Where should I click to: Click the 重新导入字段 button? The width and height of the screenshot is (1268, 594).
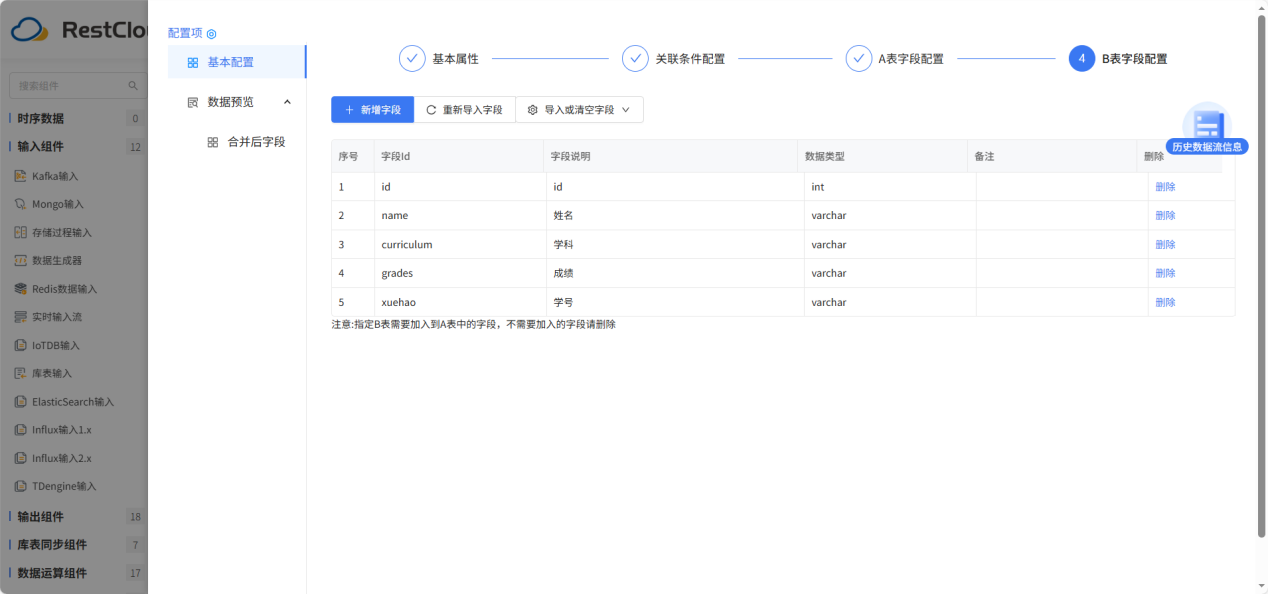click(465, 110)
